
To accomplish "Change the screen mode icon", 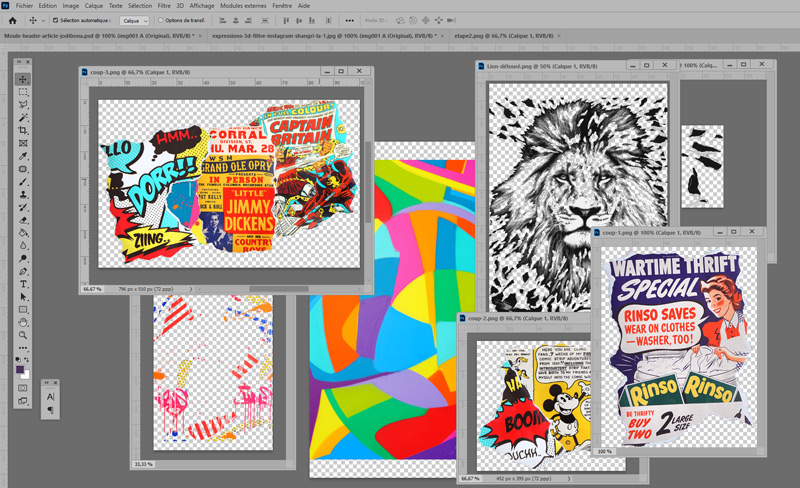I will (23, 401).
